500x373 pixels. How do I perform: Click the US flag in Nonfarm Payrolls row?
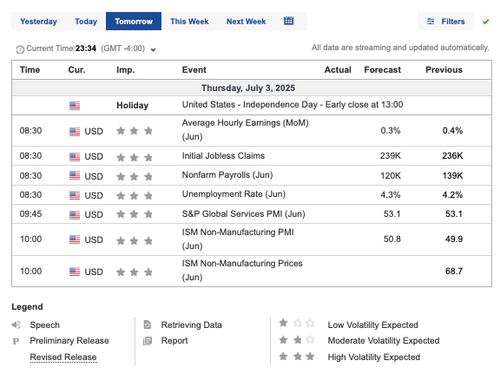(75, 176)
